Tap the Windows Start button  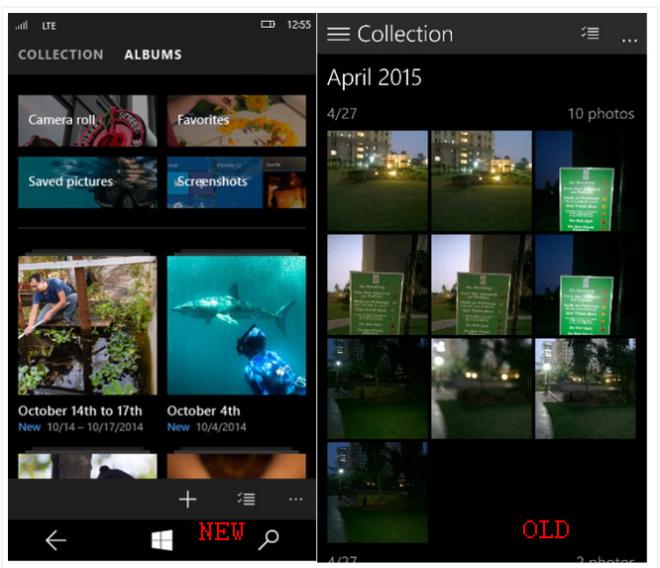point(162,540)
